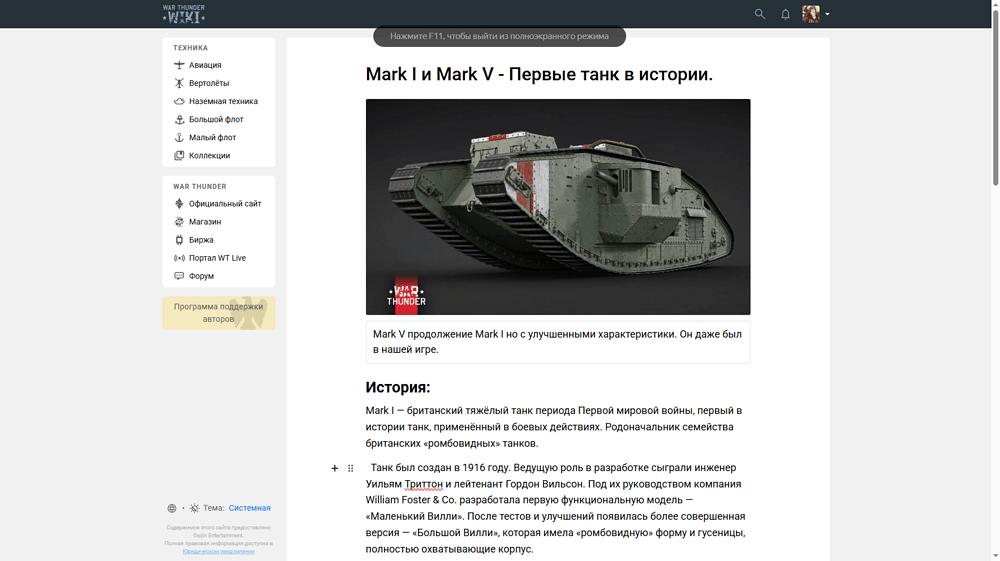Open the language globe selector

pyautogui.click(x=172, y=508)
